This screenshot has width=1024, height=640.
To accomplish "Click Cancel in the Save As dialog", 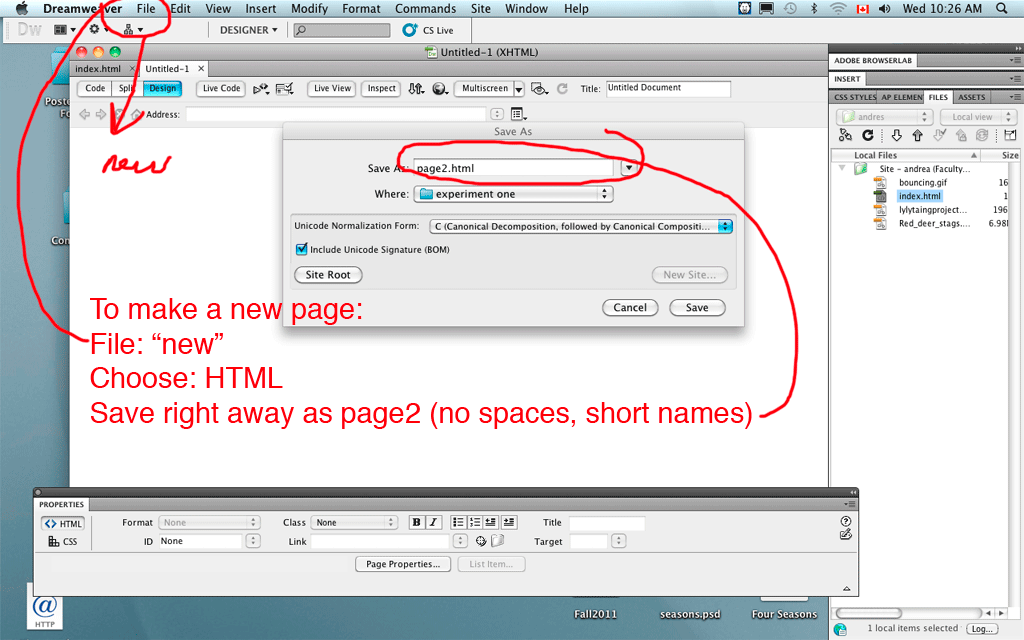I will [x=630, y=308].
